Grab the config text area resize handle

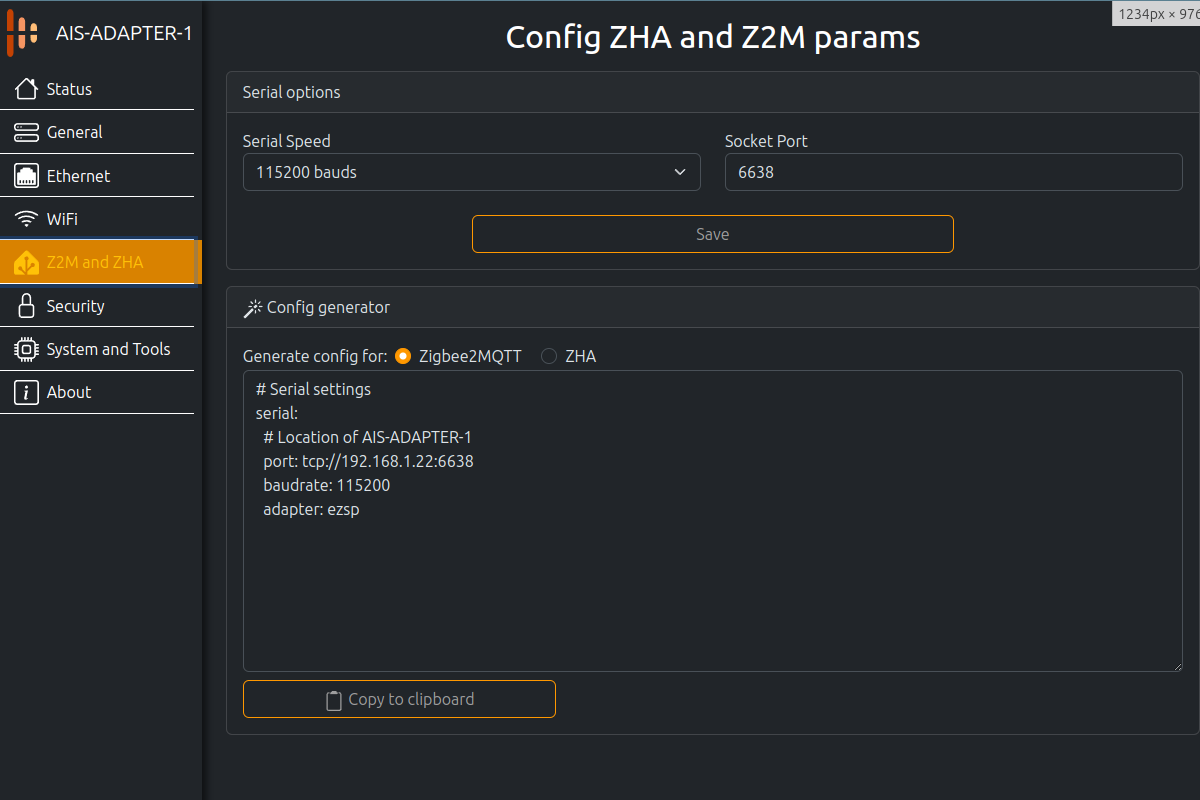1177,666
